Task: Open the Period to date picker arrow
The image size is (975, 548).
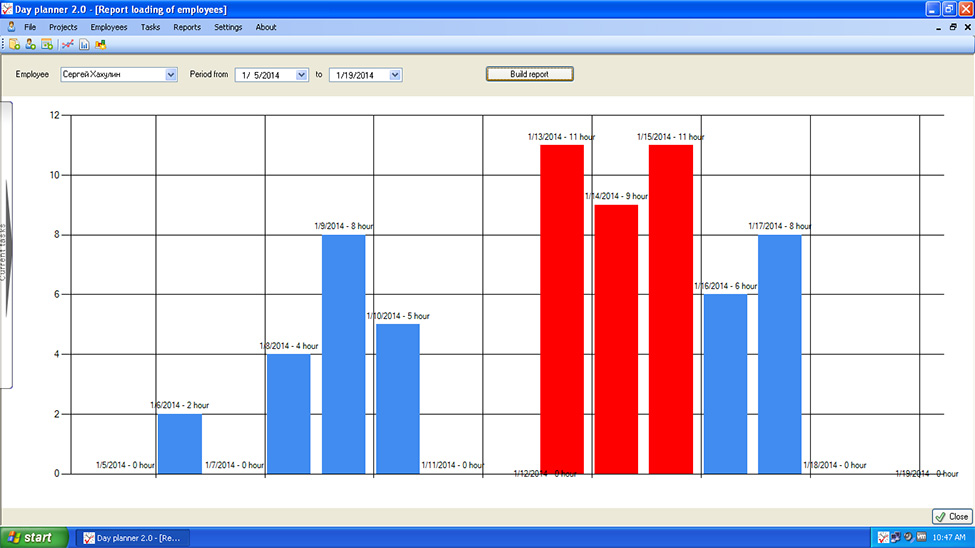Action: coord(395,75)
